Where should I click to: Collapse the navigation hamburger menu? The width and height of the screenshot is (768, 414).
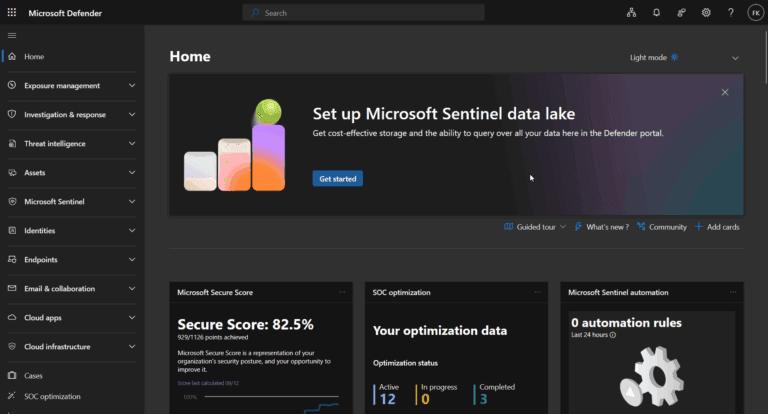pyautogui.click(x=12, y=35)
